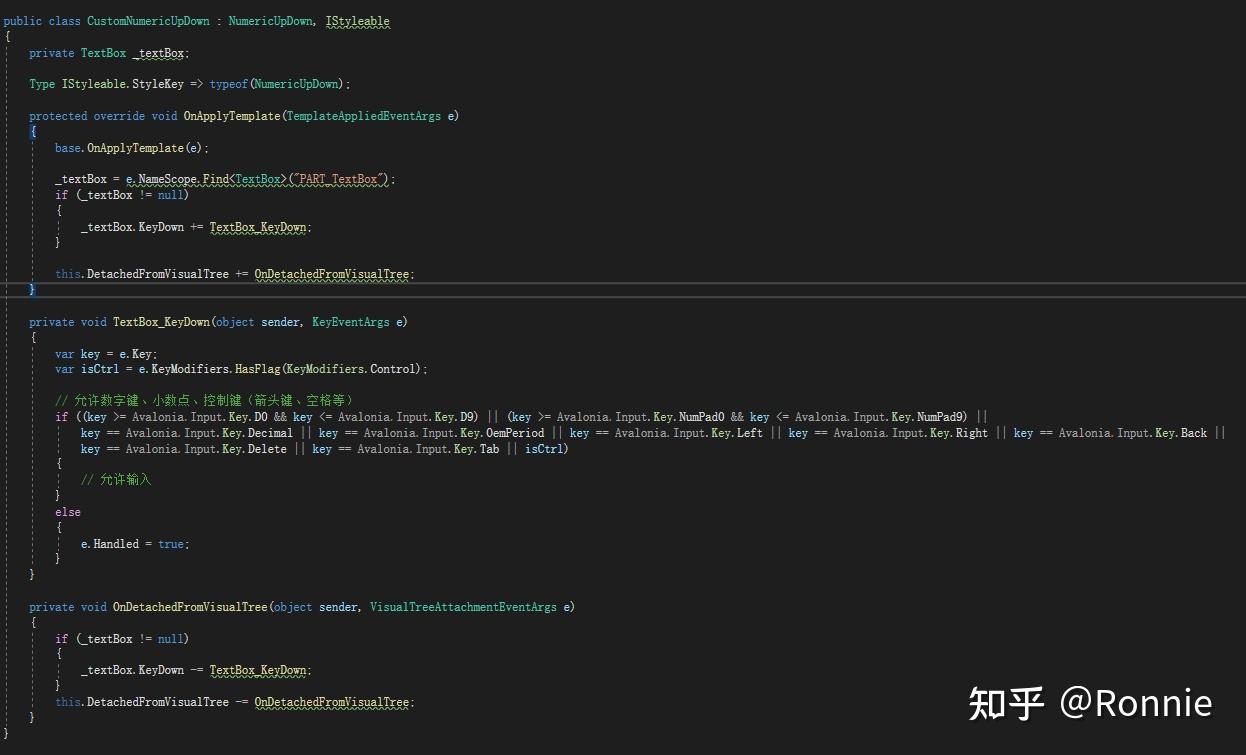
Task: Click the Chinese comment about allowed digit keys
Action: 200,400
